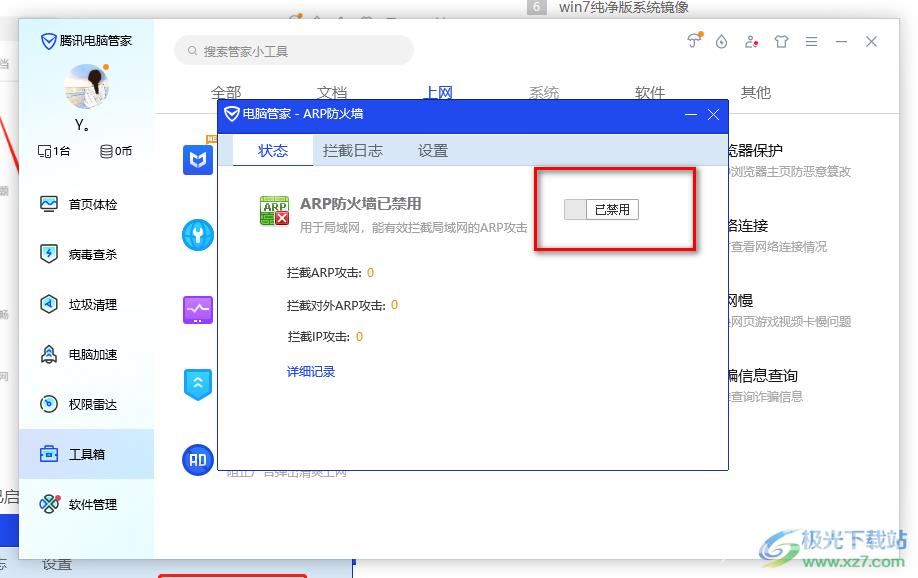Viewport: 918px width, 578px height.
Task: Open 首页体检 in the sidebar
Action: [x=87, y=204]
